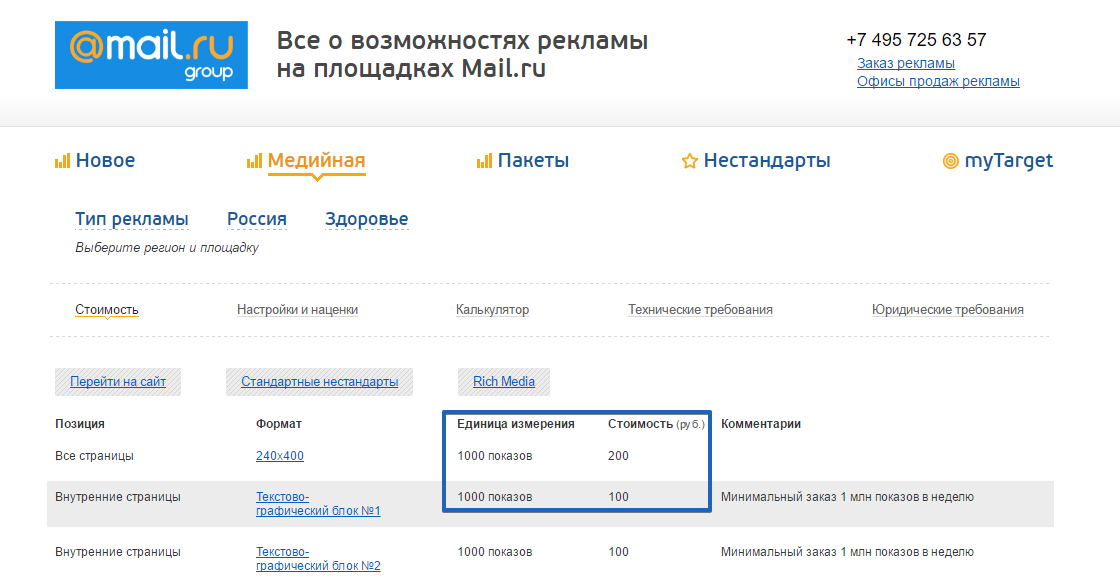Image resolution: width=1120 pixels, height=580 pixels.
Task: Open the Пакеты section
Action: pyautogui.click(x=534, y=161)
